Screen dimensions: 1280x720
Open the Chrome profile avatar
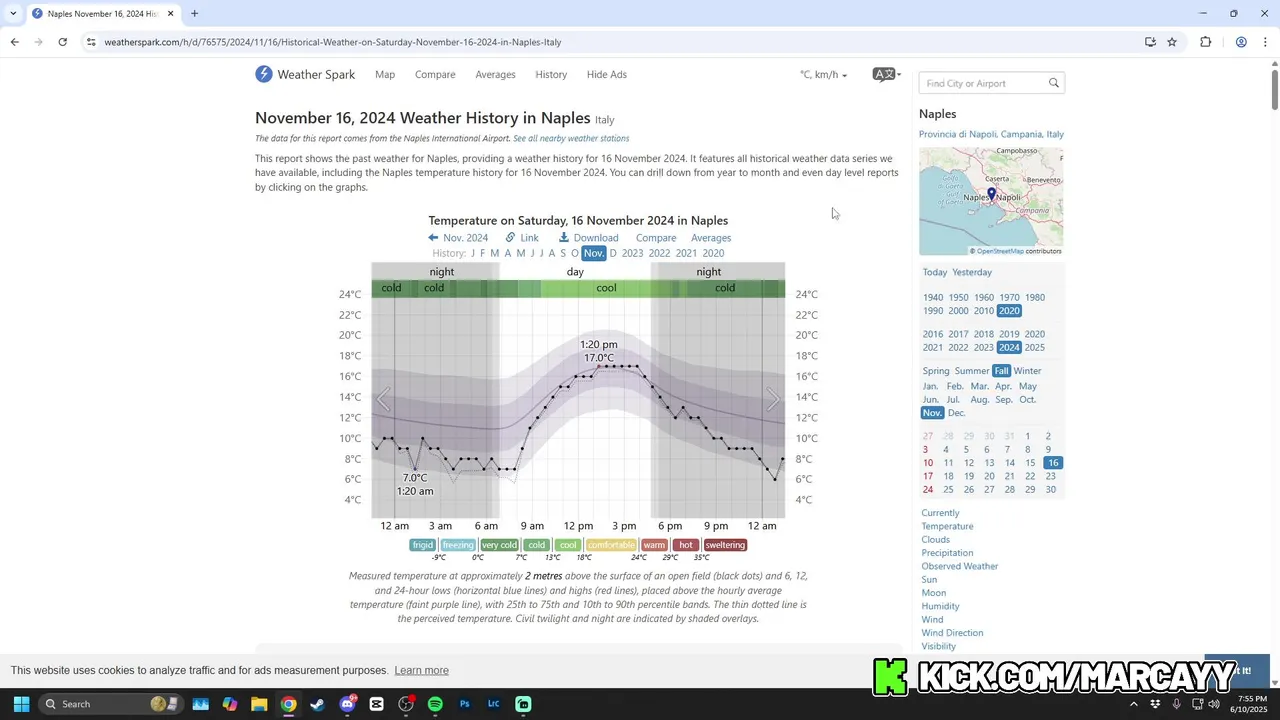pyautogui.click(x=1241, y=42)
